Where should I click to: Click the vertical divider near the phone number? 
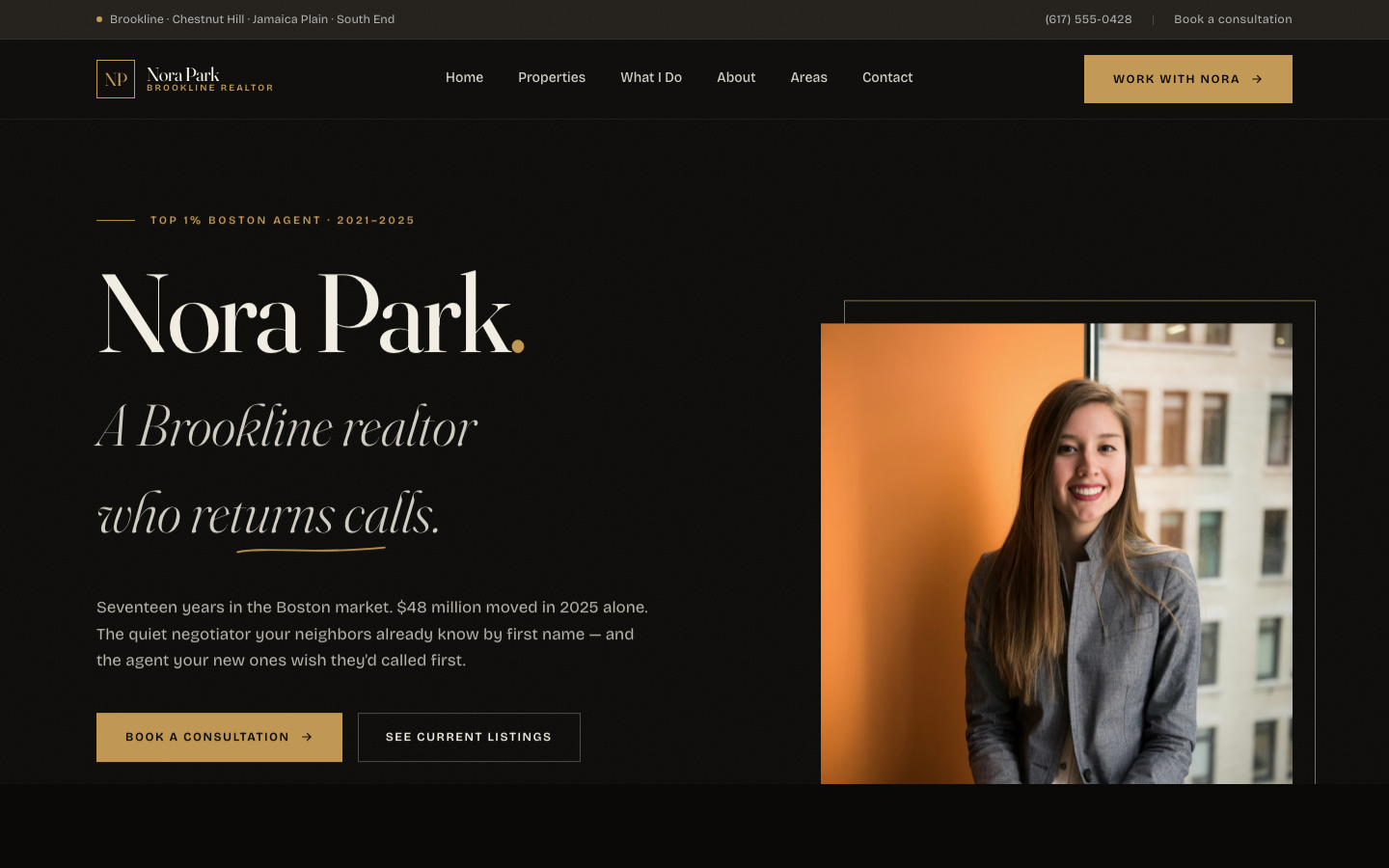point(1154,18)
